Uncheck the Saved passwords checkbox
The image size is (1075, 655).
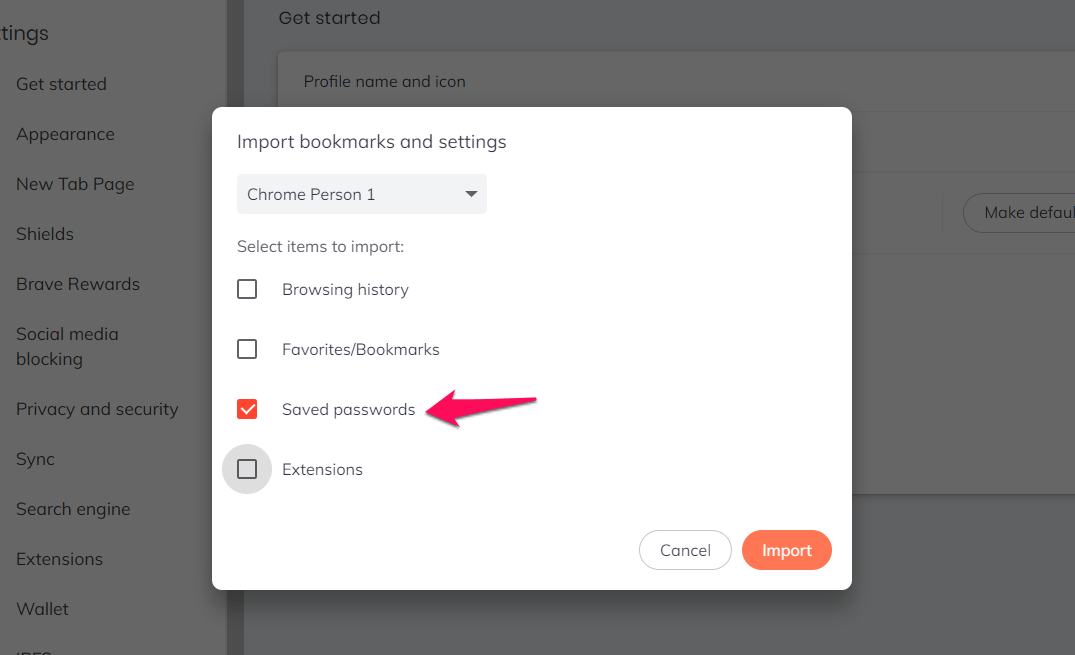(247, 409)
